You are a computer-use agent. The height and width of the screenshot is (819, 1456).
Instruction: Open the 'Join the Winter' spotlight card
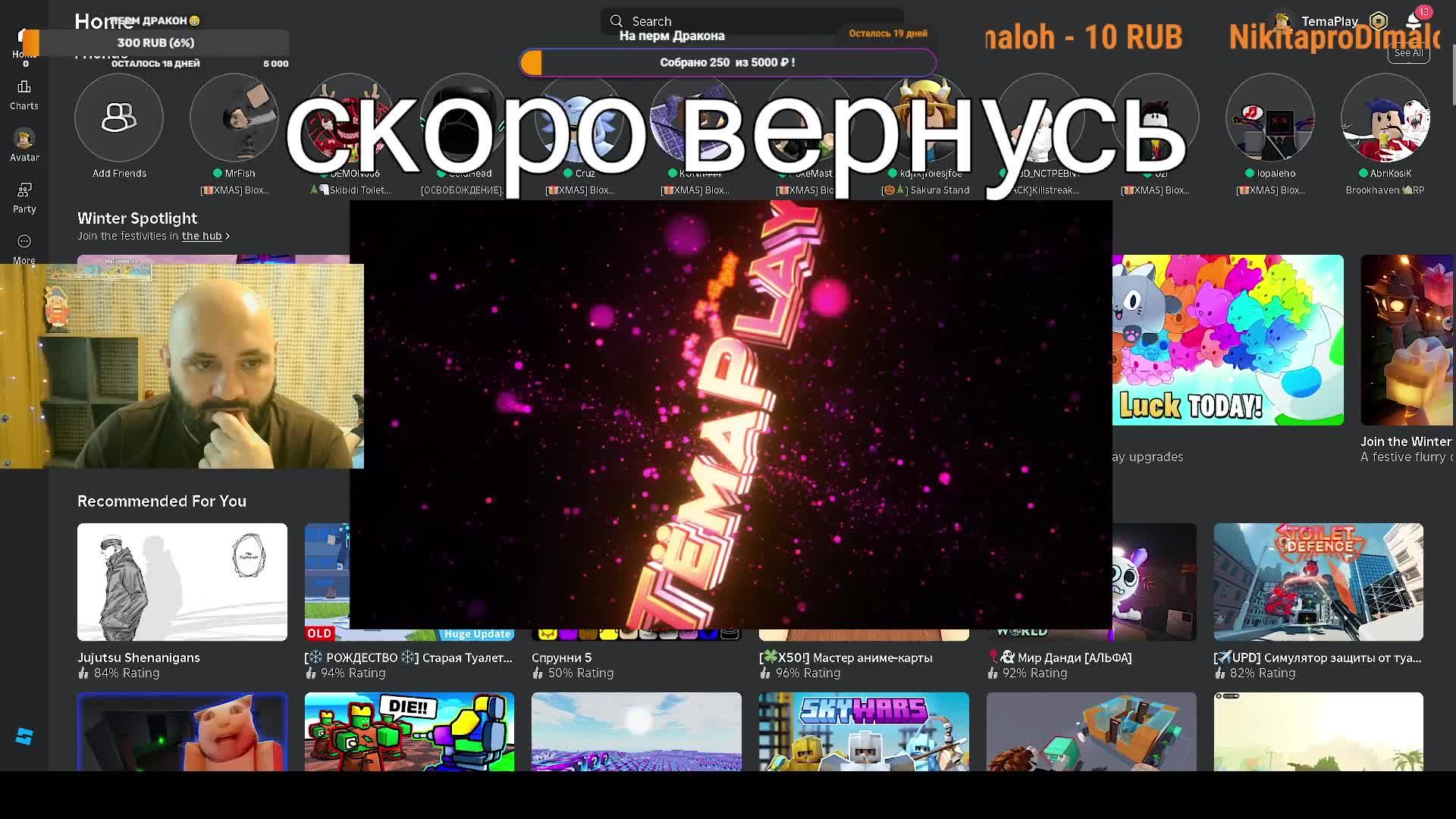pos(1407,340)
